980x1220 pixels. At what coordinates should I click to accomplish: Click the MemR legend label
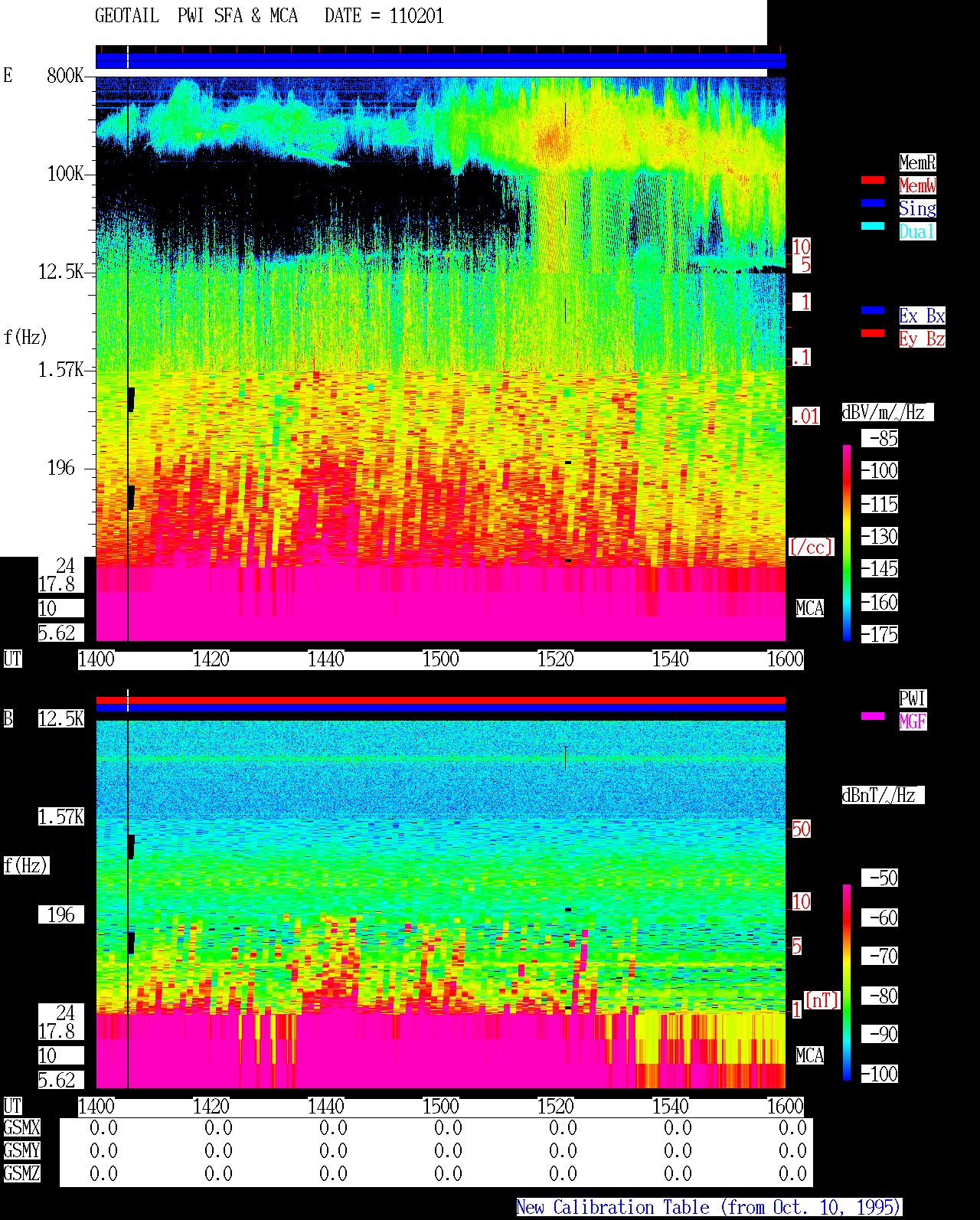click(x=917, y=162)
